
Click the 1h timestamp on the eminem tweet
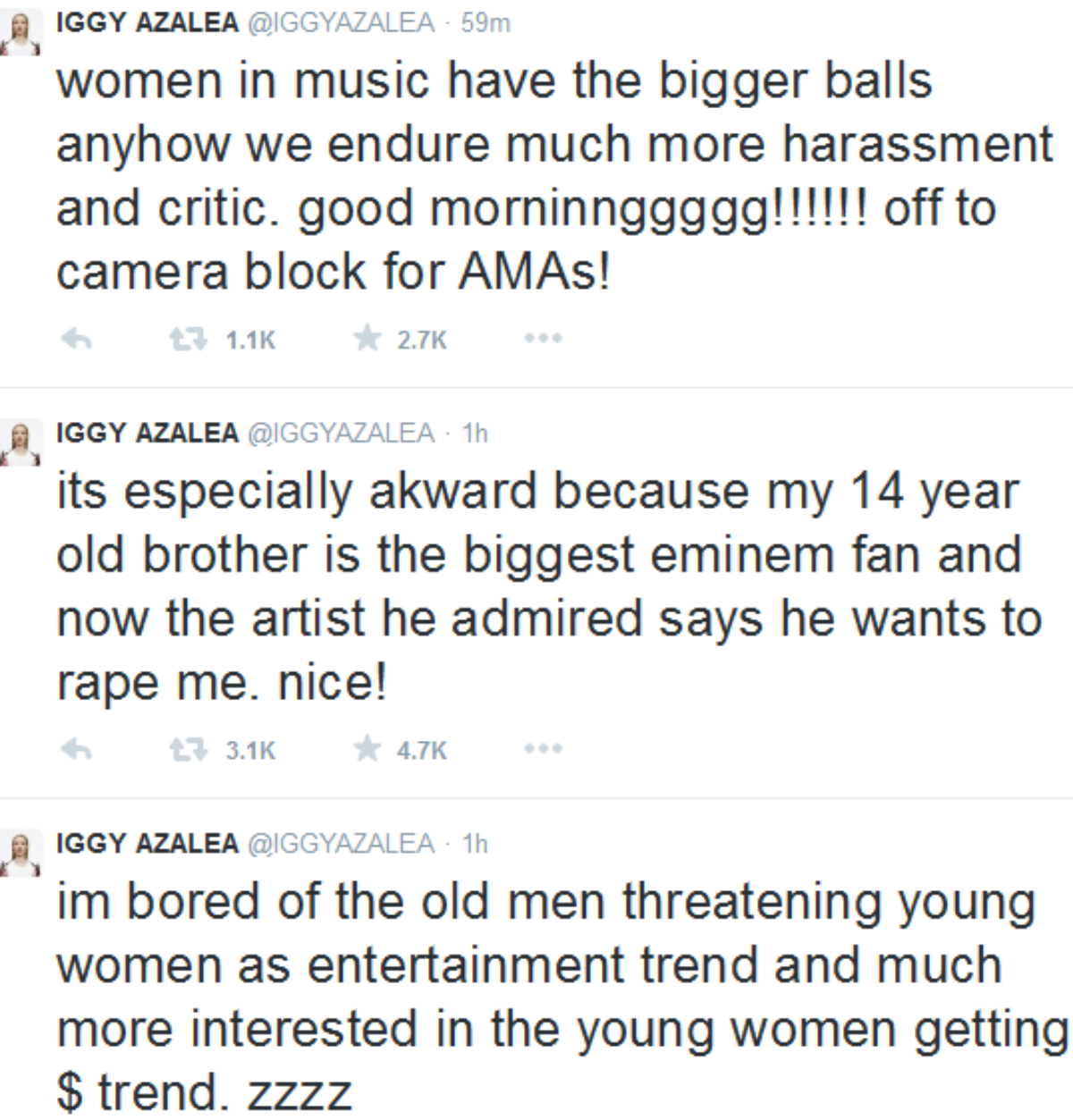[x=475, y=434]
